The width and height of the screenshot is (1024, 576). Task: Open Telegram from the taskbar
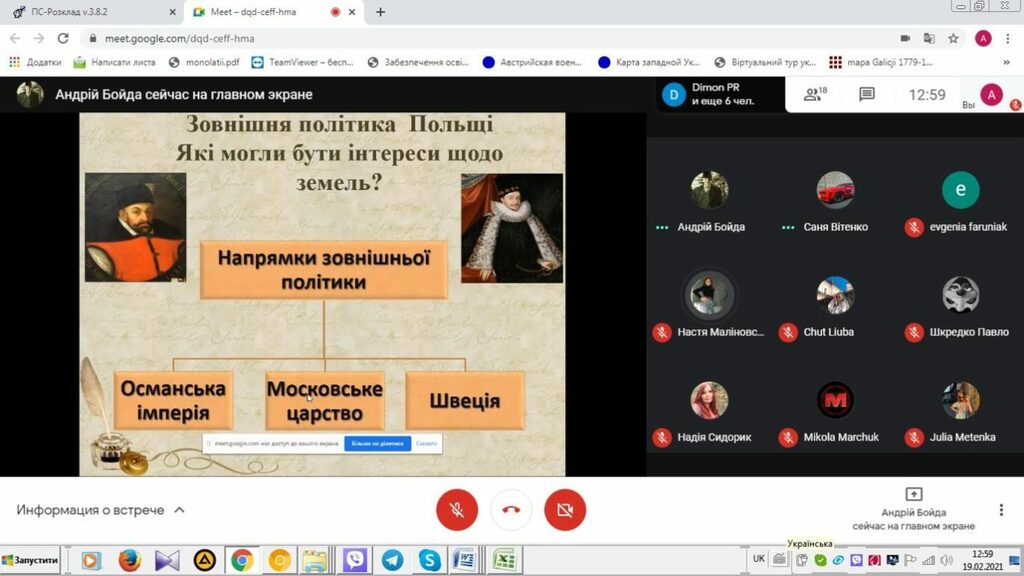391,560
